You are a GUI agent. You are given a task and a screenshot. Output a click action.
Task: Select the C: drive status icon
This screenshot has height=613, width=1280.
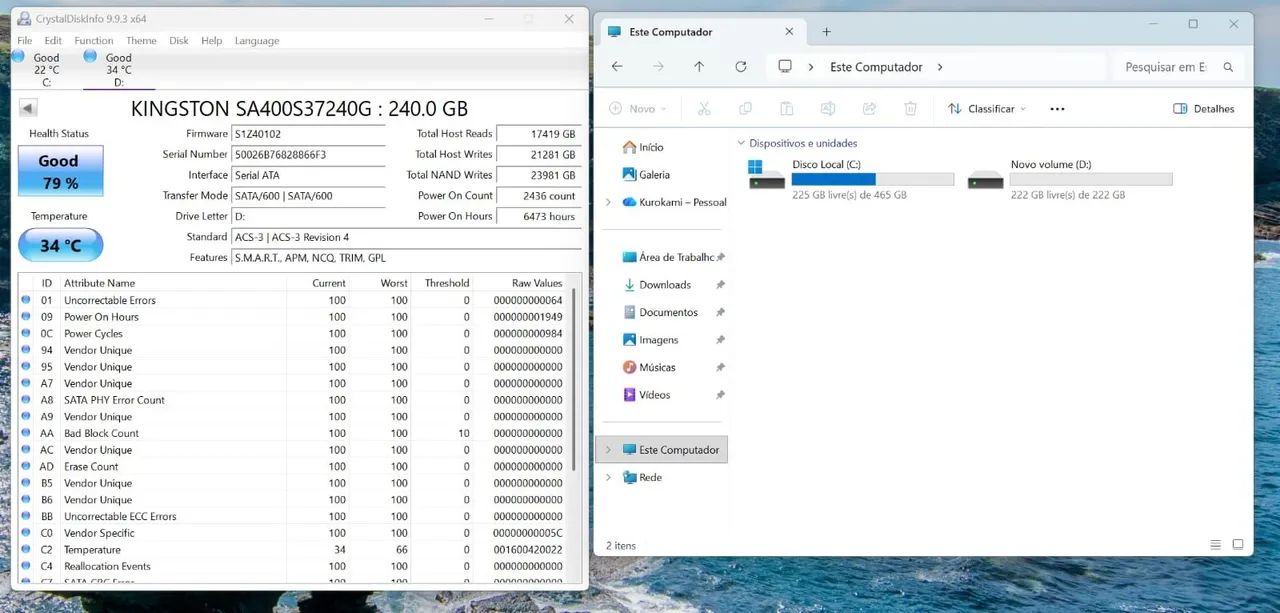click(x=18, y=57)
